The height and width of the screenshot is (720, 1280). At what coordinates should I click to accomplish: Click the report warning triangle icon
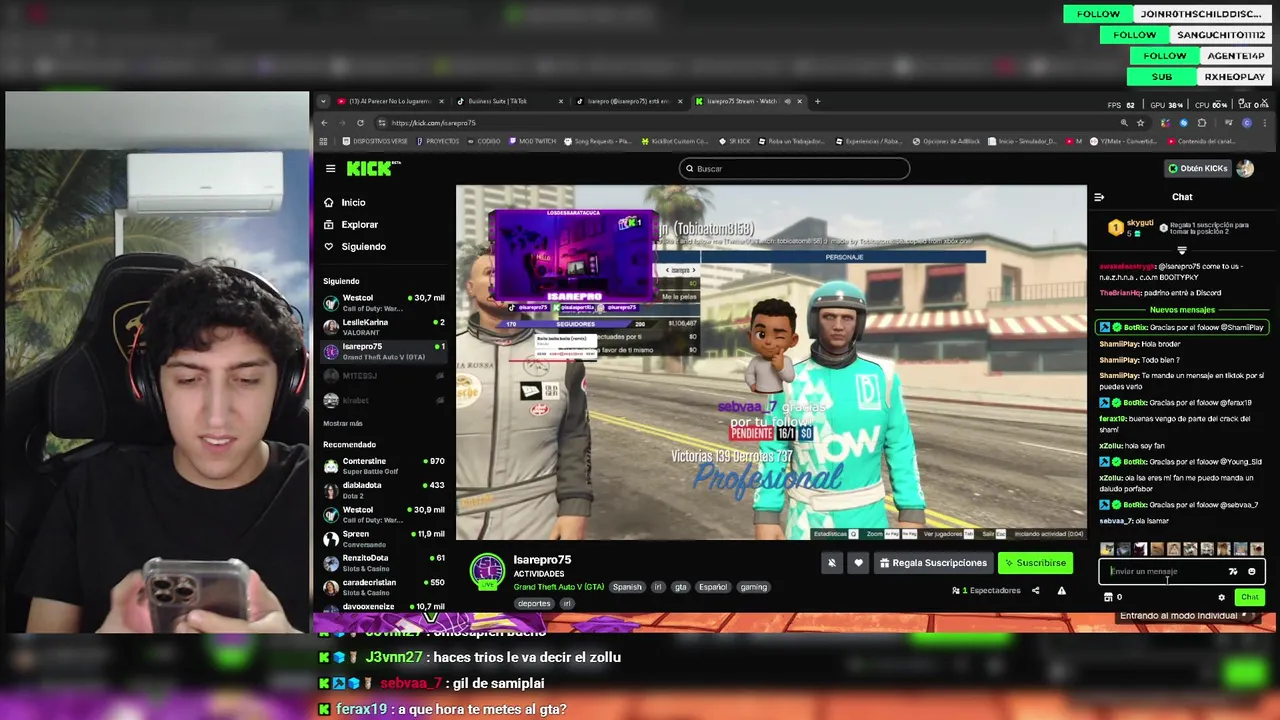pyautogui.click(x=1061, y=590)
